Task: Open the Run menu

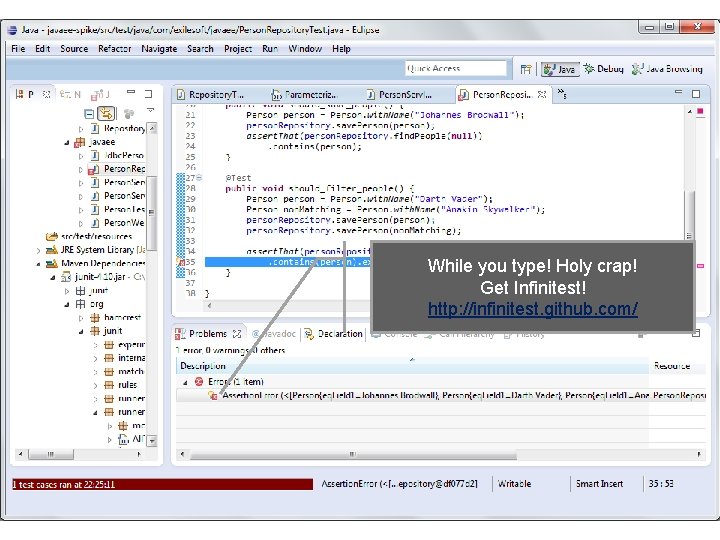Action: coord(270,49)
